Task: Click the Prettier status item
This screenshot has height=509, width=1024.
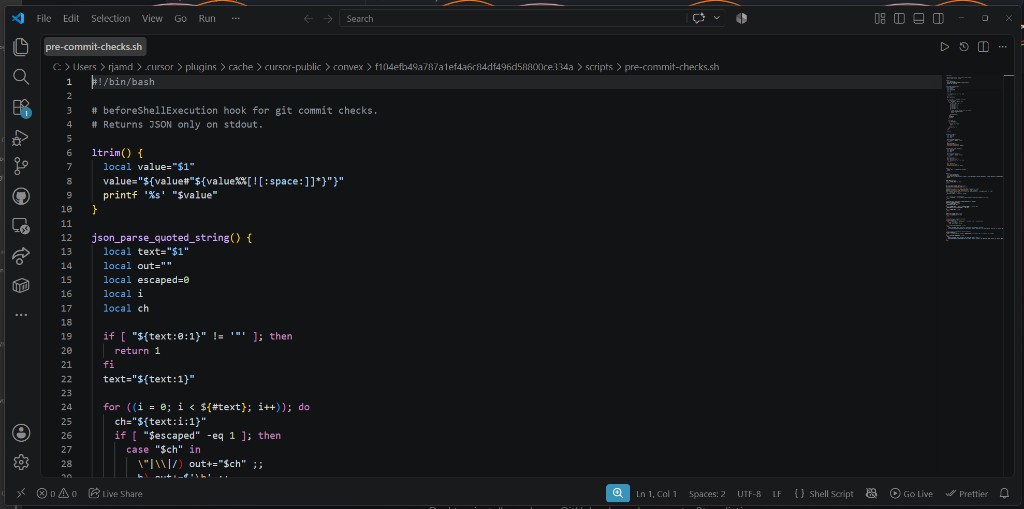Action: (967, 493)
